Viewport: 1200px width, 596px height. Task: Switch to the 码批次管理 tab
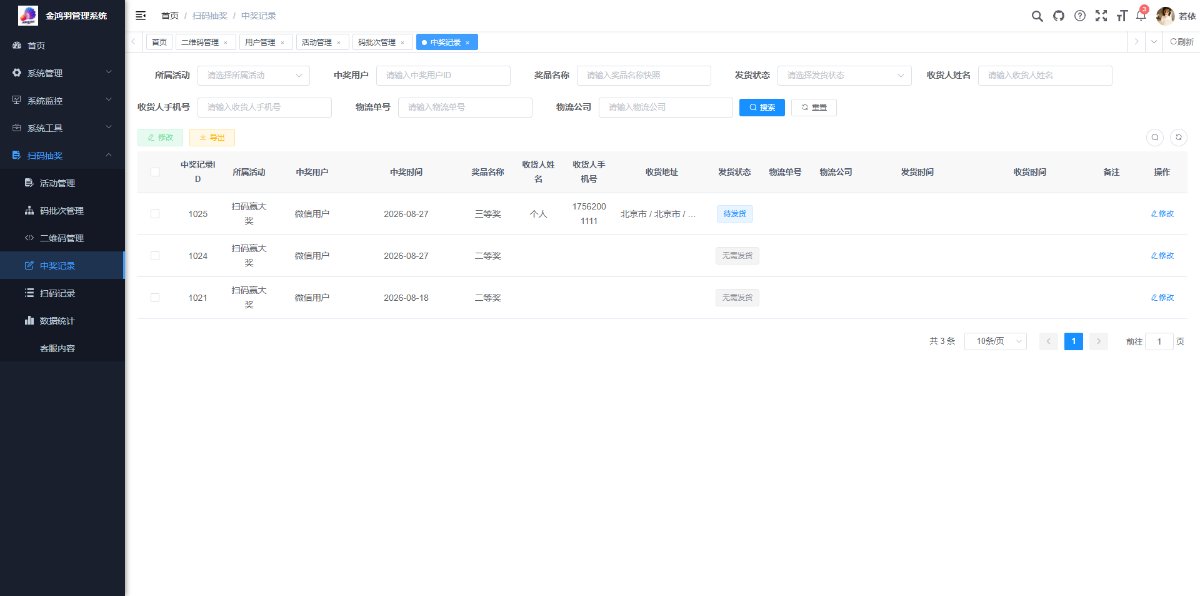(x=376, y=42)
